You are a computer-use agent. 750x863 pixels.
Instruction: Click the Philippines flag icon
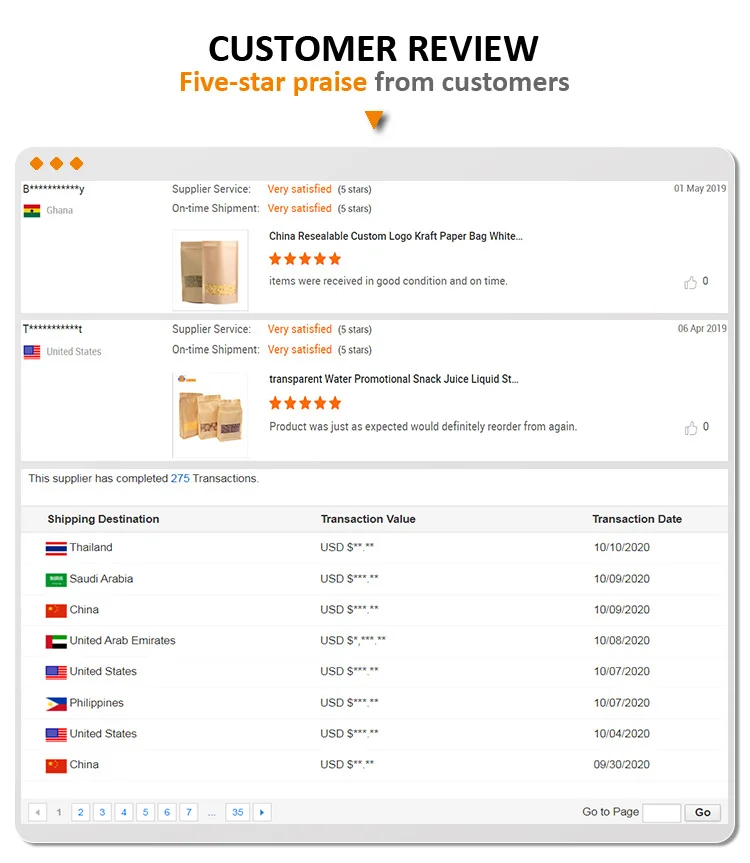click(56, 703)
